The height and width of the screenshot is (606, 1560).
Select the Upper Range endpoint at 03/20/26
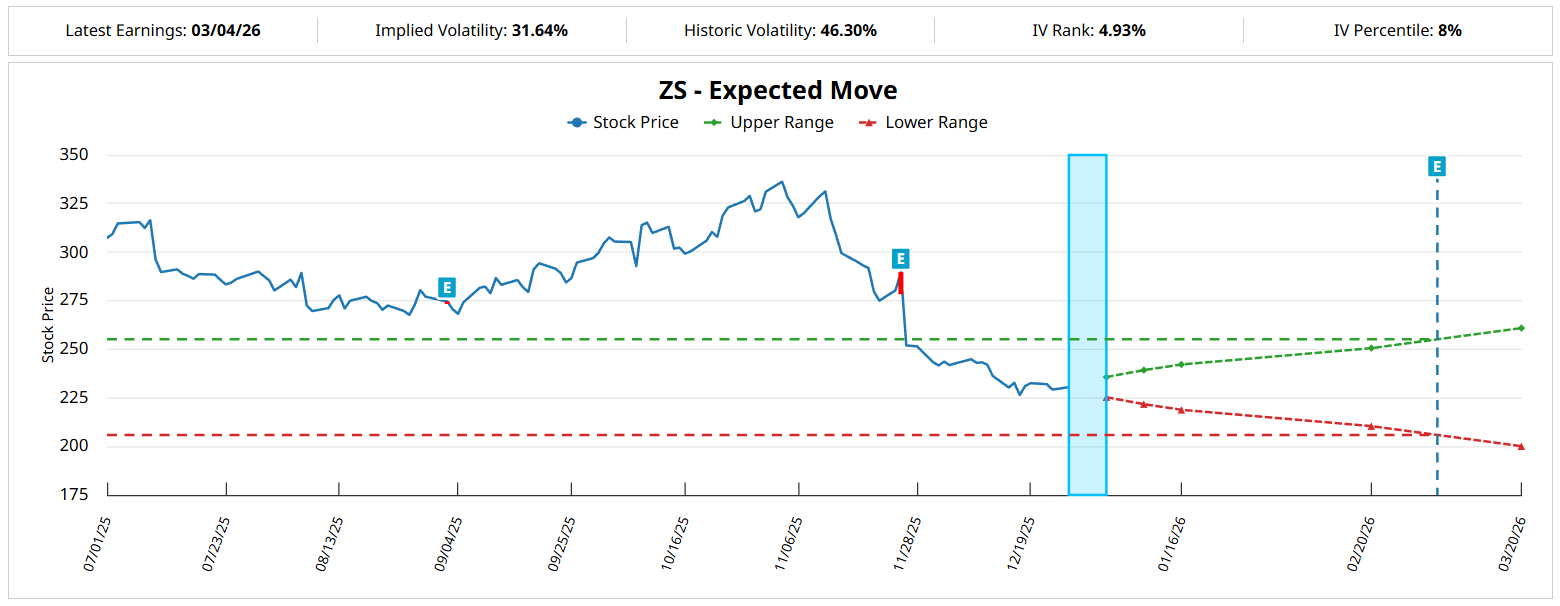click(1520, 328)
